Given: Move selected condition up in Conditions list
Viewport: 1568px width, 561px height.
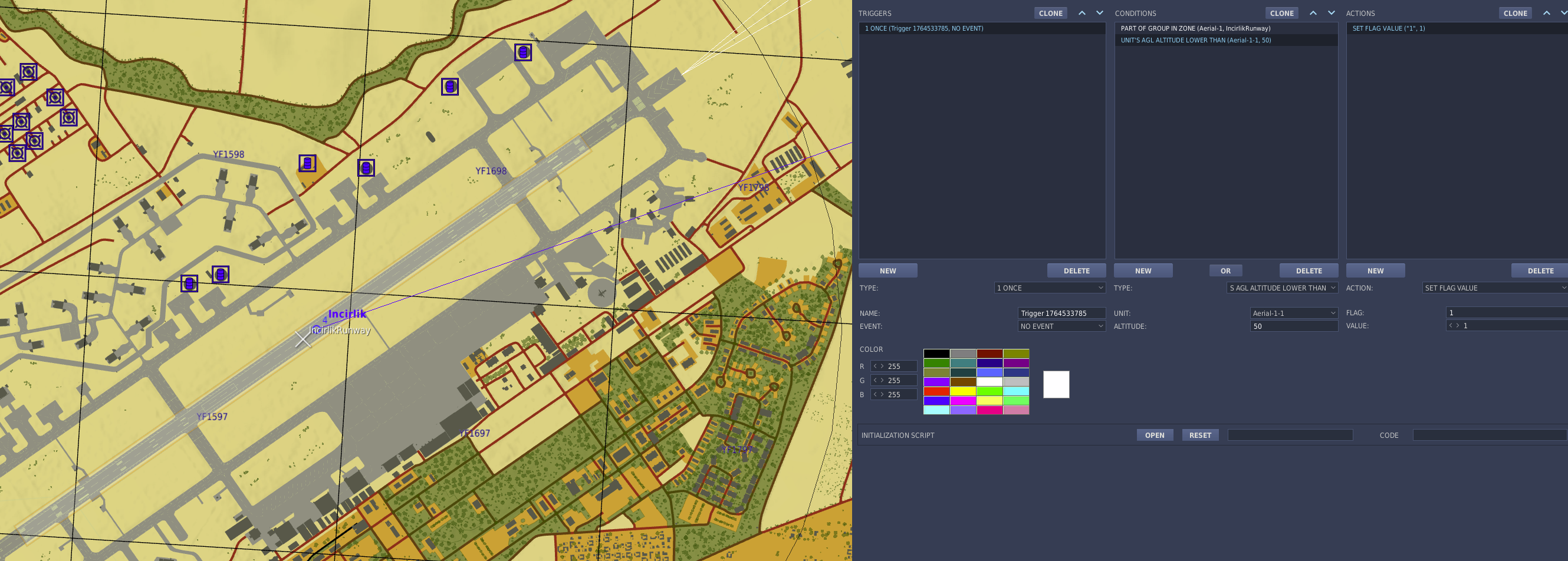Looking at the screenshot, I should (x=1313, y=13).
